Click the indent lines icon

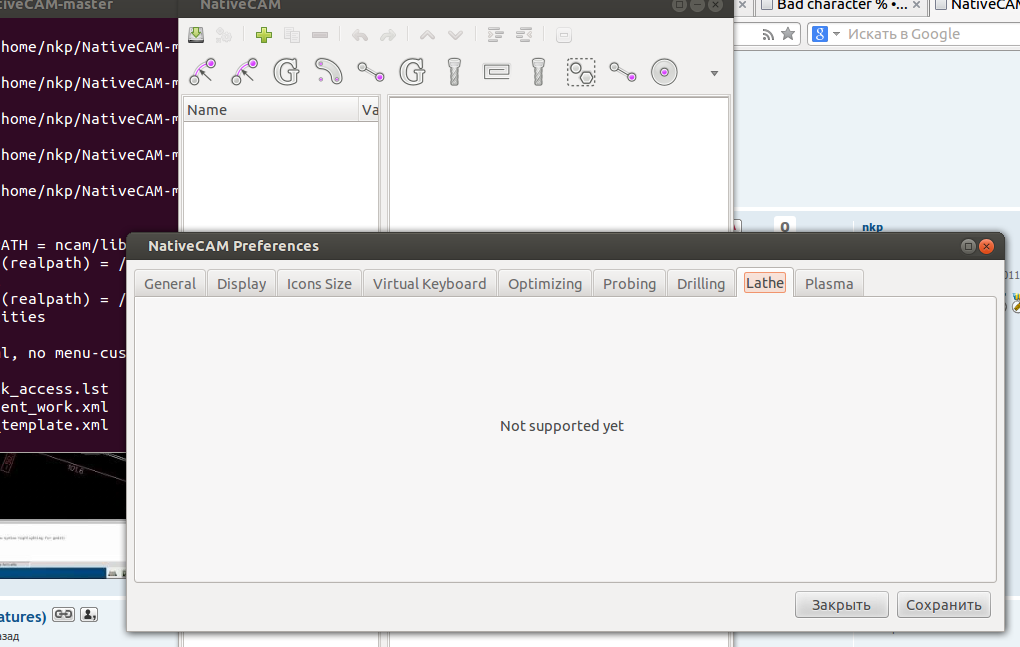pyautogui.click(x=496, y=34)
